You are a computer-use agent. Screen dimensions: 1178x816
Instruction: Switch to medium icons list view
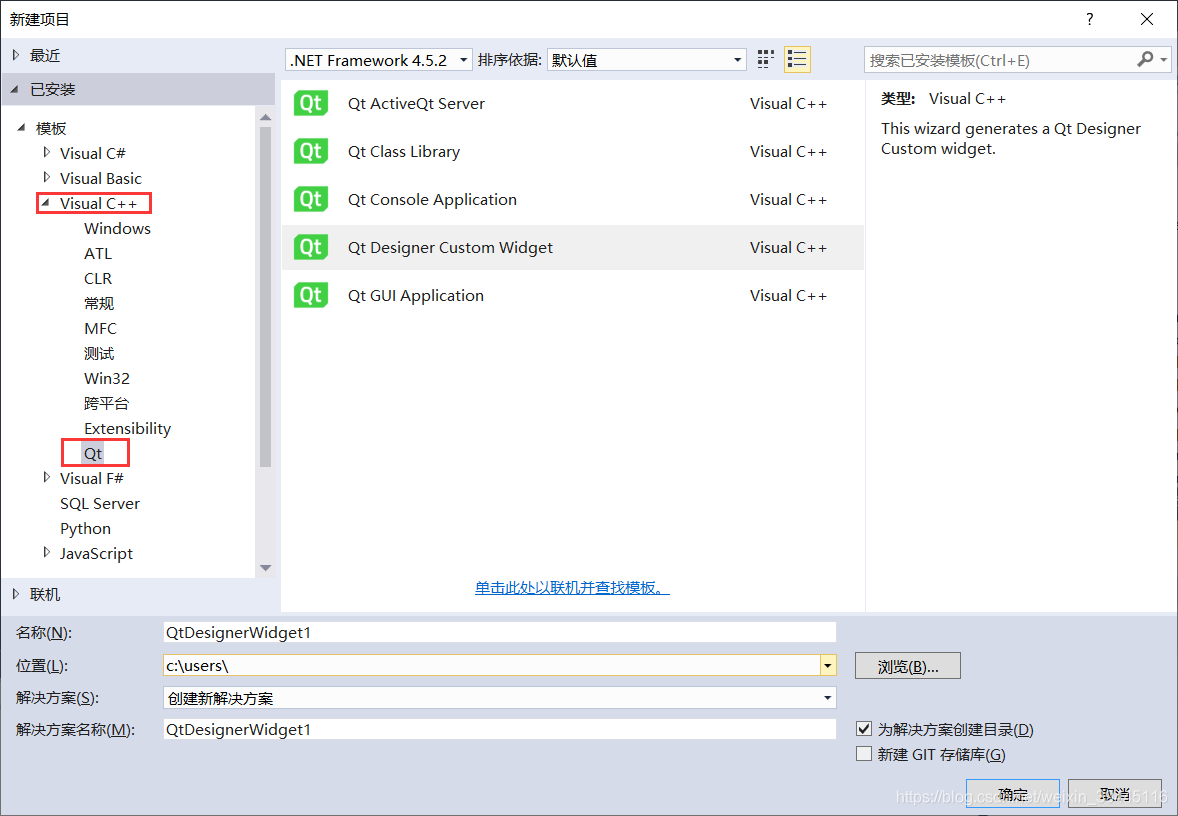pyautogui.click(x=797, y=59)
